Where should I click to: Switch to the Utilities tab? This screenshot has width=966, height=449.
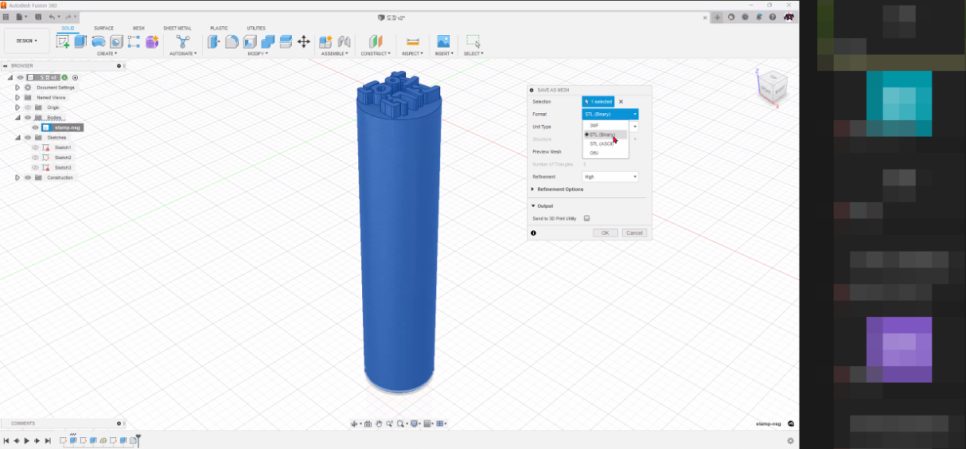[256, 28]
